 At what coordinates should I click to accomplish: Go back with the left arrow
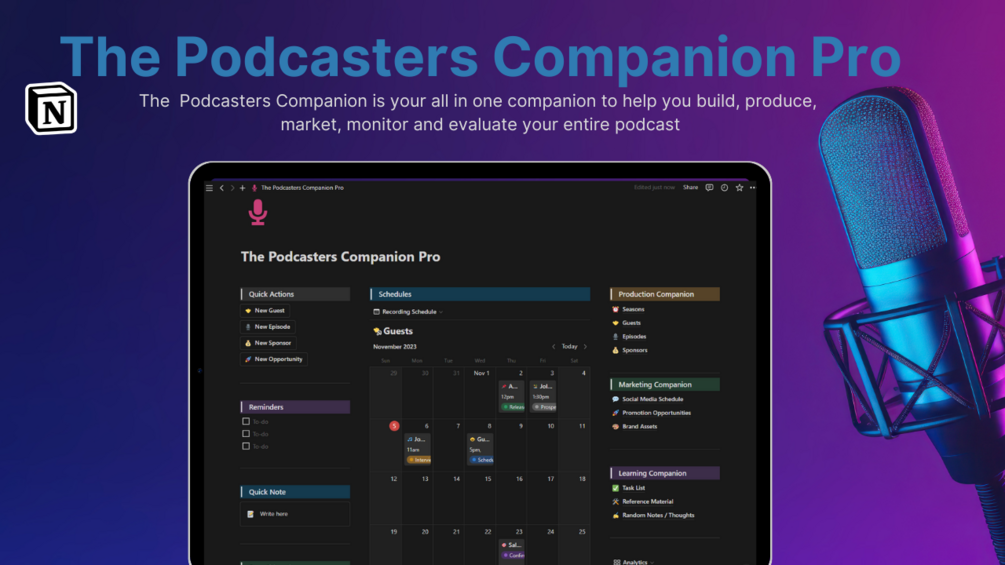[222, 188]
